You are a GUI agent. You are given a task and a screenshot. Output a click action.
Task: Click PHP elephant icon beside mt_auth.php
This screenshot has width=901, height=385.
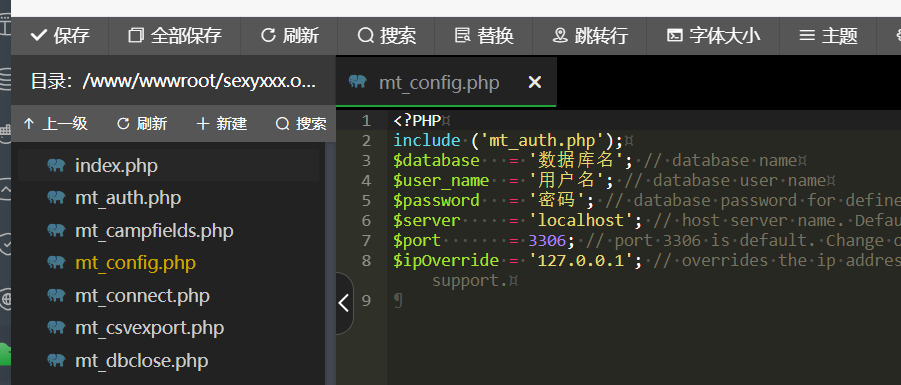(x=56, y=198)
